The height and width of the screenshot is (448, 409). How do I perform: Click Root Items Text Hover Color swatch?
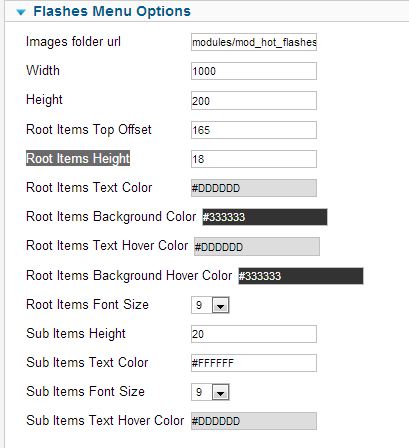[257, 247]
